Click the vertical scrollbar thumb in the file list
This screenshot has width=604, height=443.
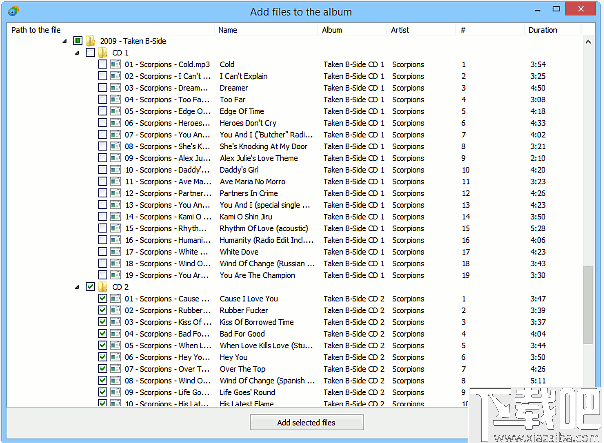point(588,304)
